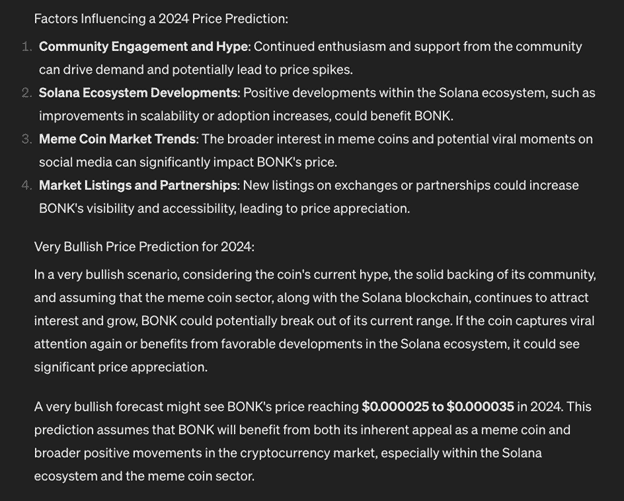Screen dimensions: 624x501
Task: Click list number 1 marker
Action: pyautogui.click(x=27, y=47)
